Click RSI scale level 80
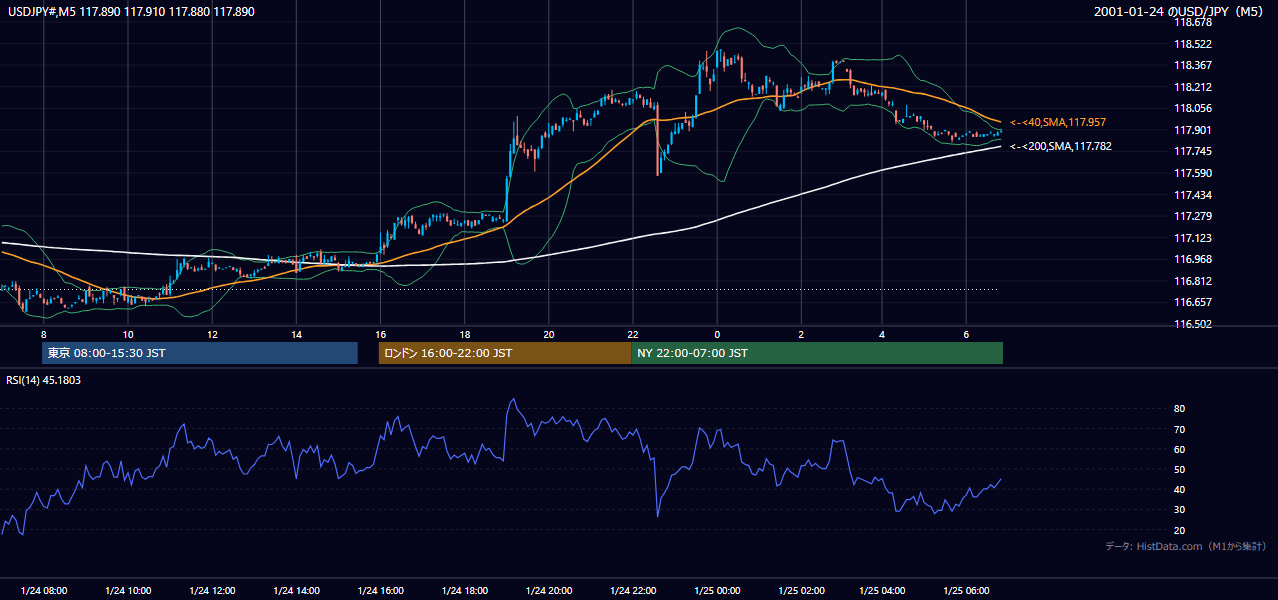Viewport: 1278px width, 600px height. (x=1180, y=409)
